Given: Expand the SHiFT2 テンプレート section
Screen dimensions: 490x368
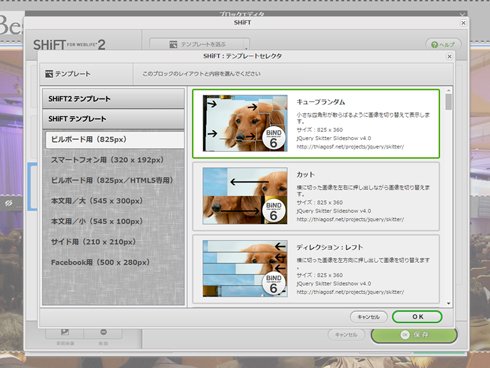Looking at the screenshot, I should click(x=113, y=99).
